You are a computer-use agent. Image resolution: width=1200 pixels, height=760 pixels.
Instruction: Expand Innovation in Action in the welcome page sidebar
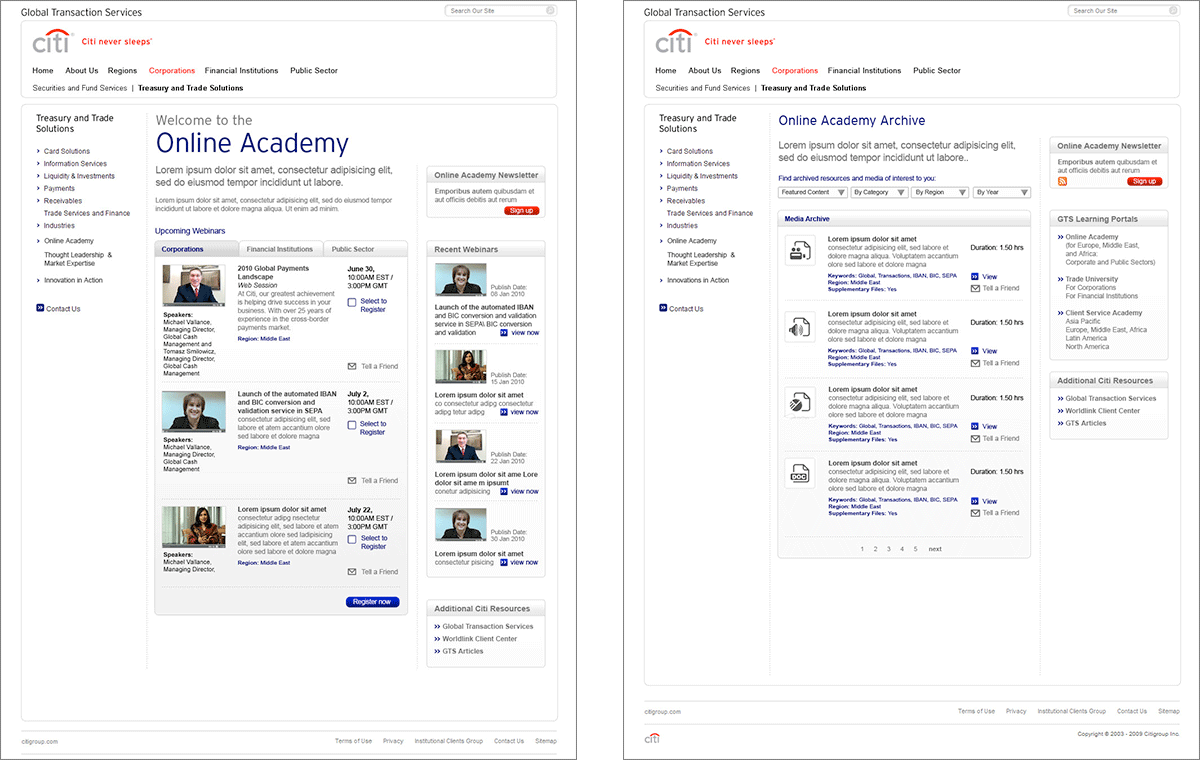pyautogui.click(x=69, y=281)
